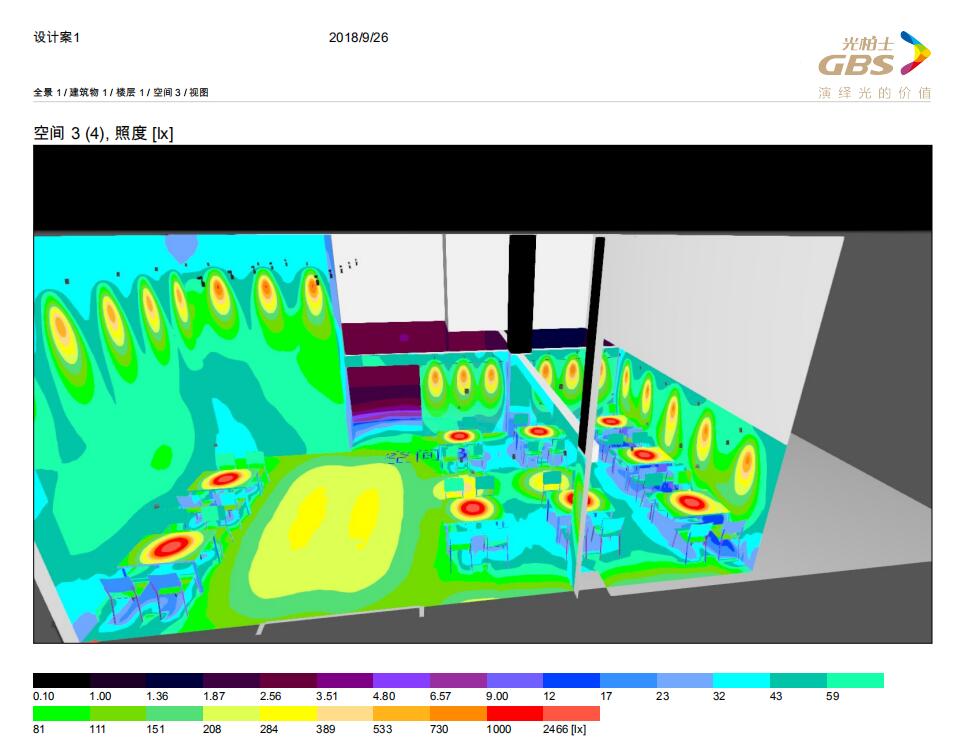Select the orange 533 lx legend swatch

401,713
